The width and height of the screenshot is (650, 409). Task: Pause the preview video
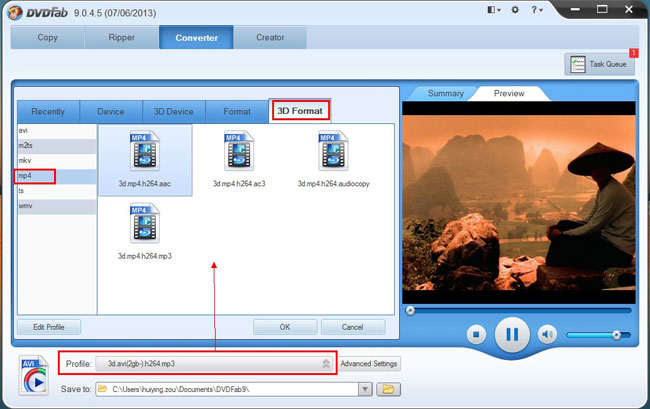[x=512, y=334]
